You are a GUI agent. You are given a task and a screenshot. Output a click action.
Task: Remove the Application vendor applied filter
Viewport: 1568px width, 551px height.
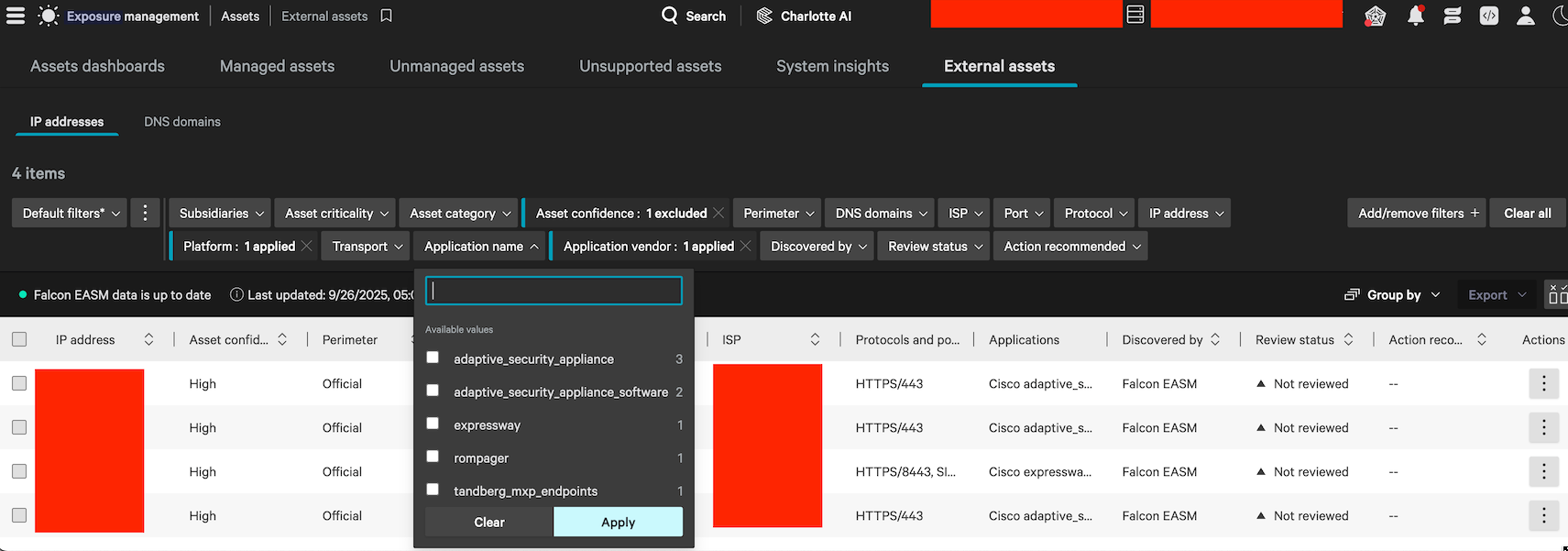[746, 246]
